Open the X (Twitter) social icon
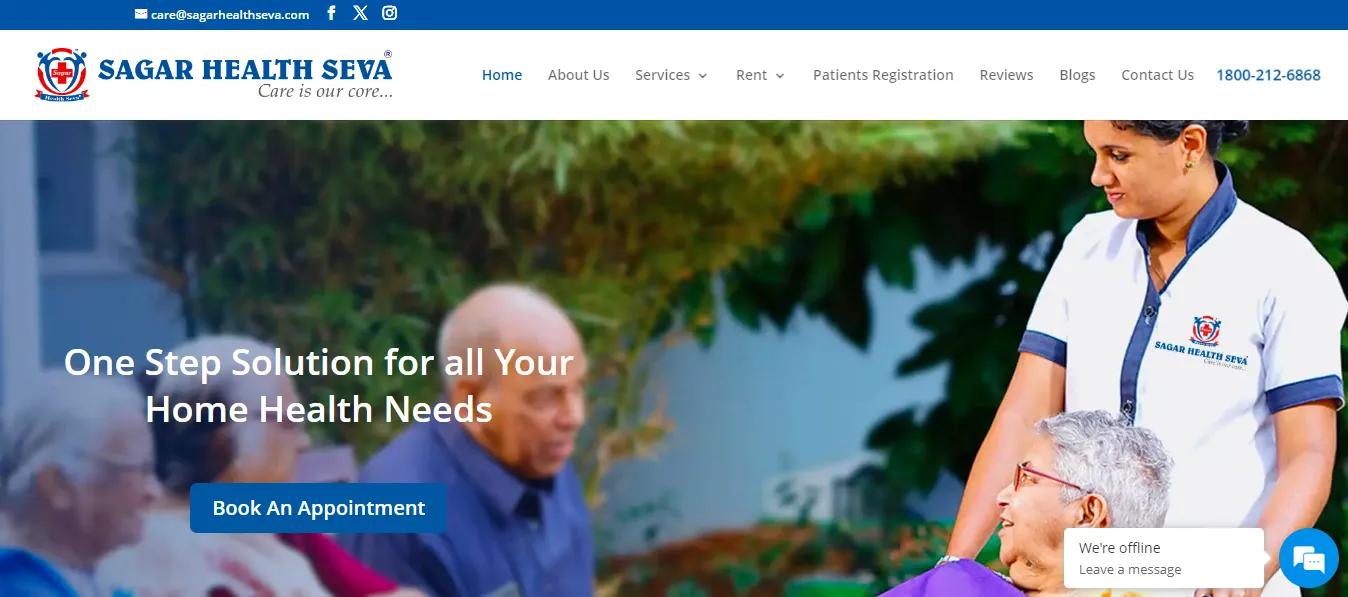This screenshot has height=597, width=1348. 360,13
